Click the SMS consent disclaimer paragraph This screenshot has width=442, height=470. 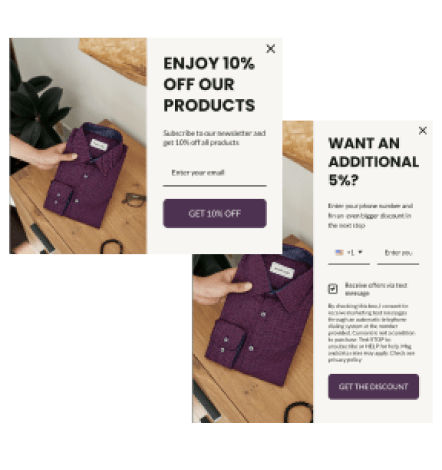tap(371, 333)
